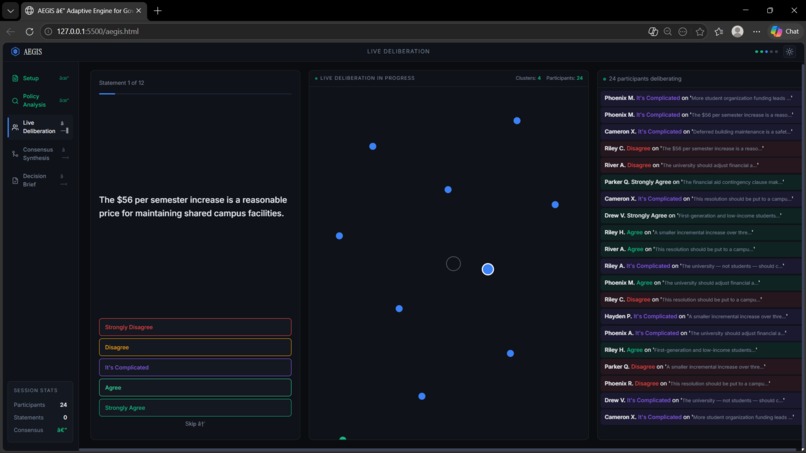Vote Strongly Agree on the statement
Viewport: 806px width, 453px height.
click(x=195, y=408)
